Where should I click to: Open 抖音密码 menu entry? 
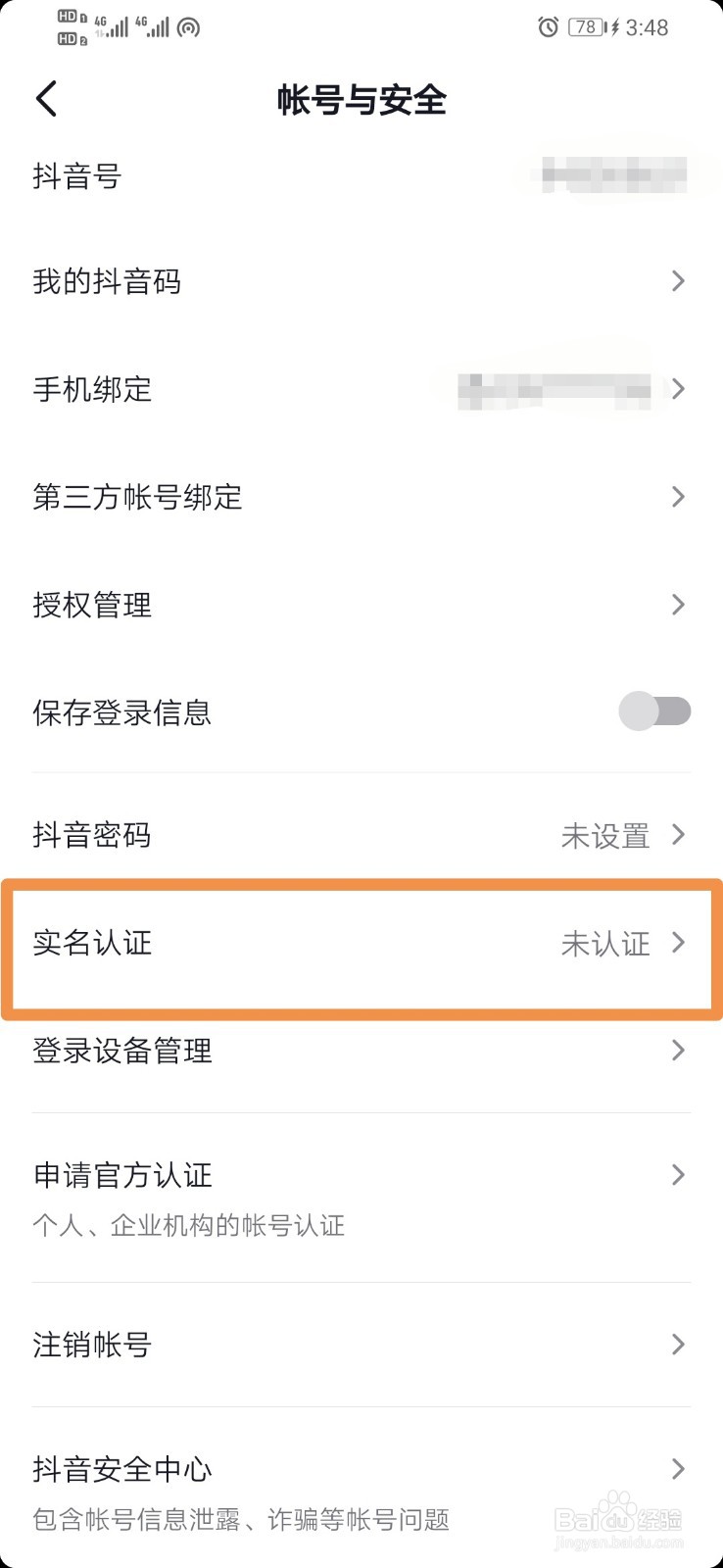pos(361,835)
